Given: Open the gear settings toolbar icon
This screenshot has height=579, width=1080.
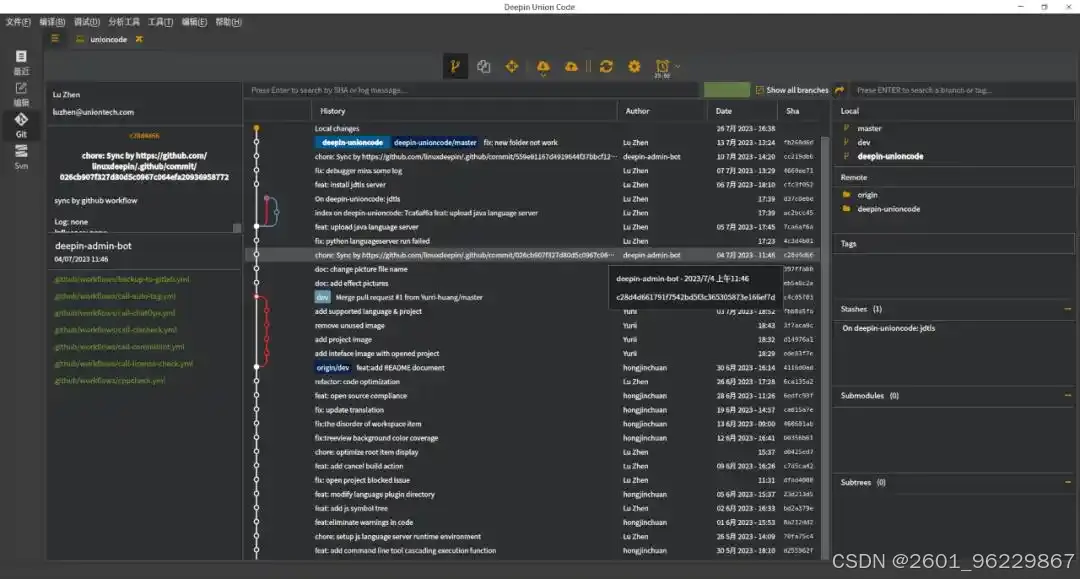Looking at the screenshot, I should (634, 66).
